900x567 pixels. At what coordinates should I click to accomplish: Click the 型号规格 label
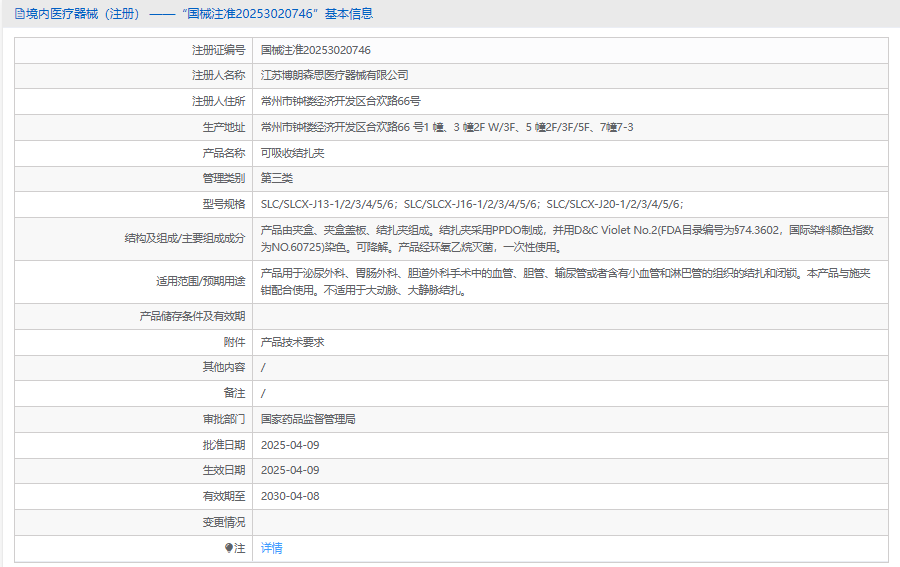224,204
